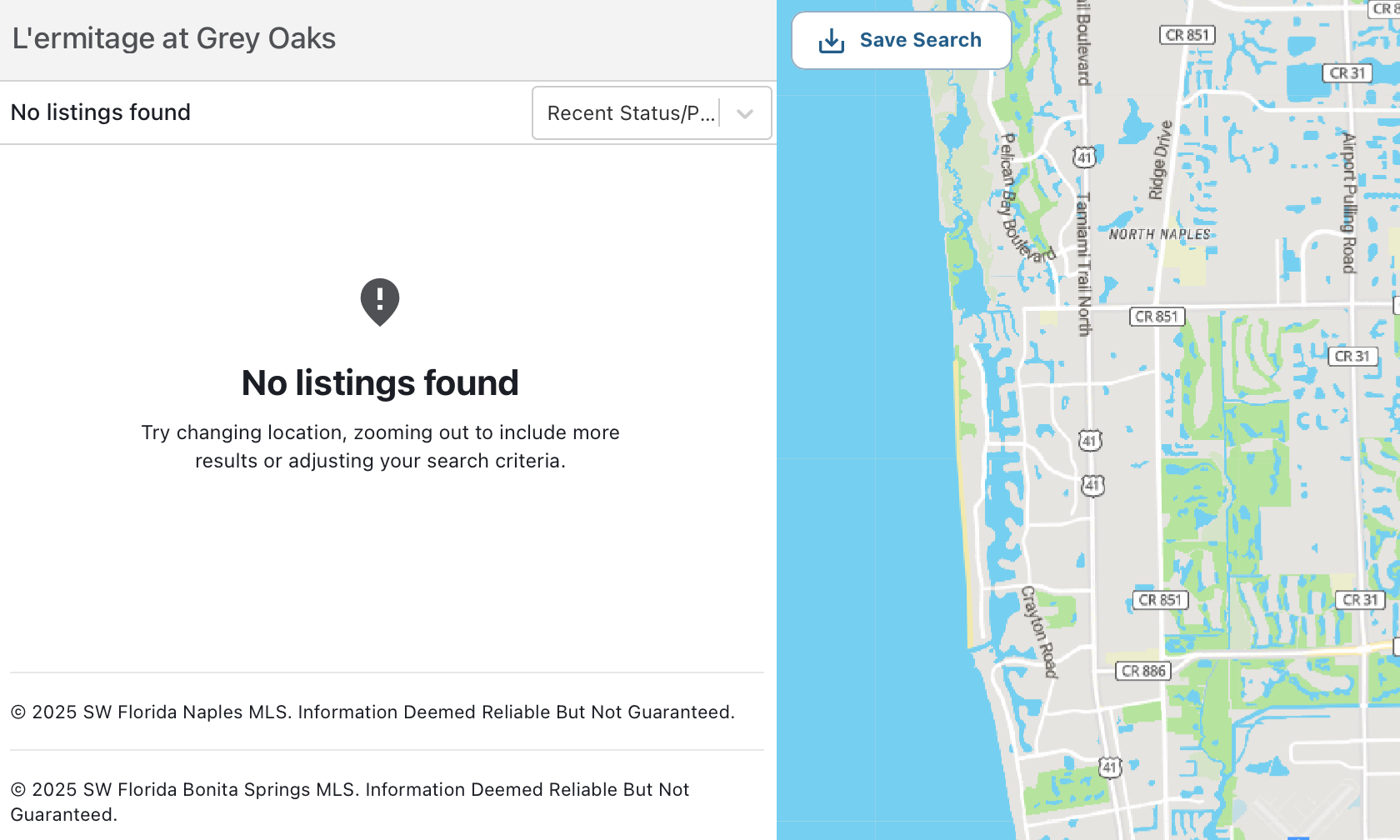Click the CR 851 shield below North Naples

1157,317
